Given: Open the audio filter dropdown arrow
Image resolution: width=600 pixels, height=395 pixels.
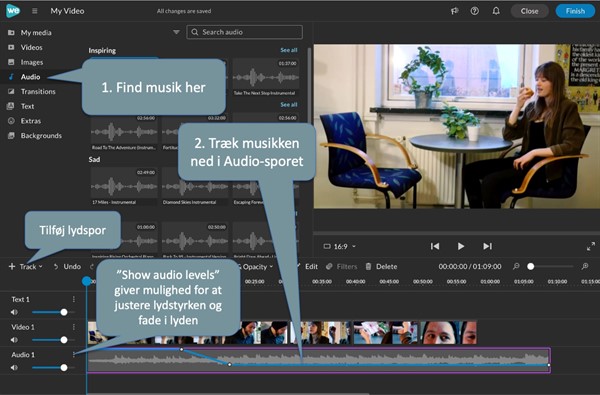Looking at the screenshot, I should click(x=176, y=32).
